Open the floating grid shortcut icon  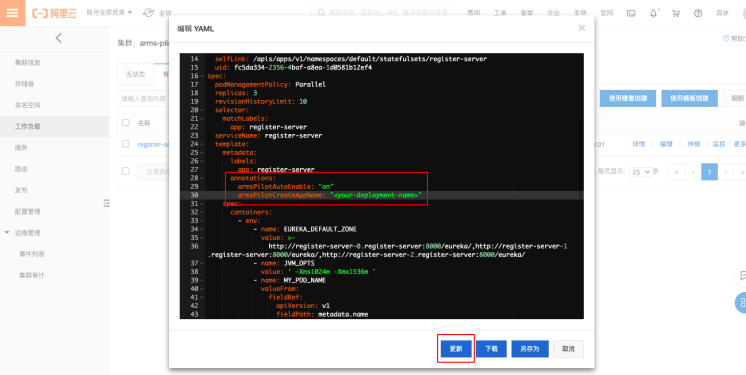click(x=741, y=303)
